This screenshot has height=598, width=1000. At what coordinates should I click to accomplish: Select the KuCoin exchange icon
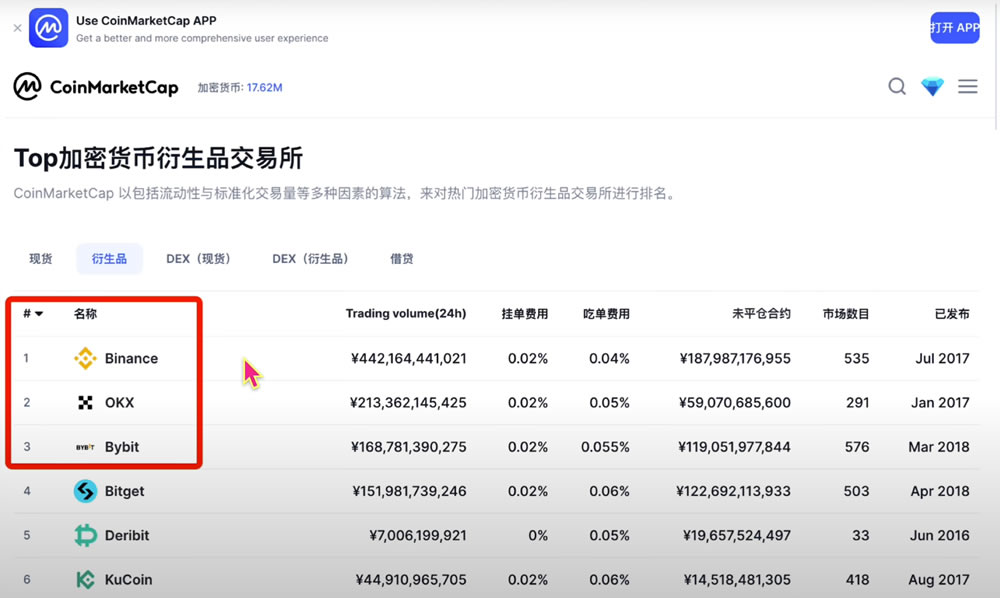tap(86, 579)
